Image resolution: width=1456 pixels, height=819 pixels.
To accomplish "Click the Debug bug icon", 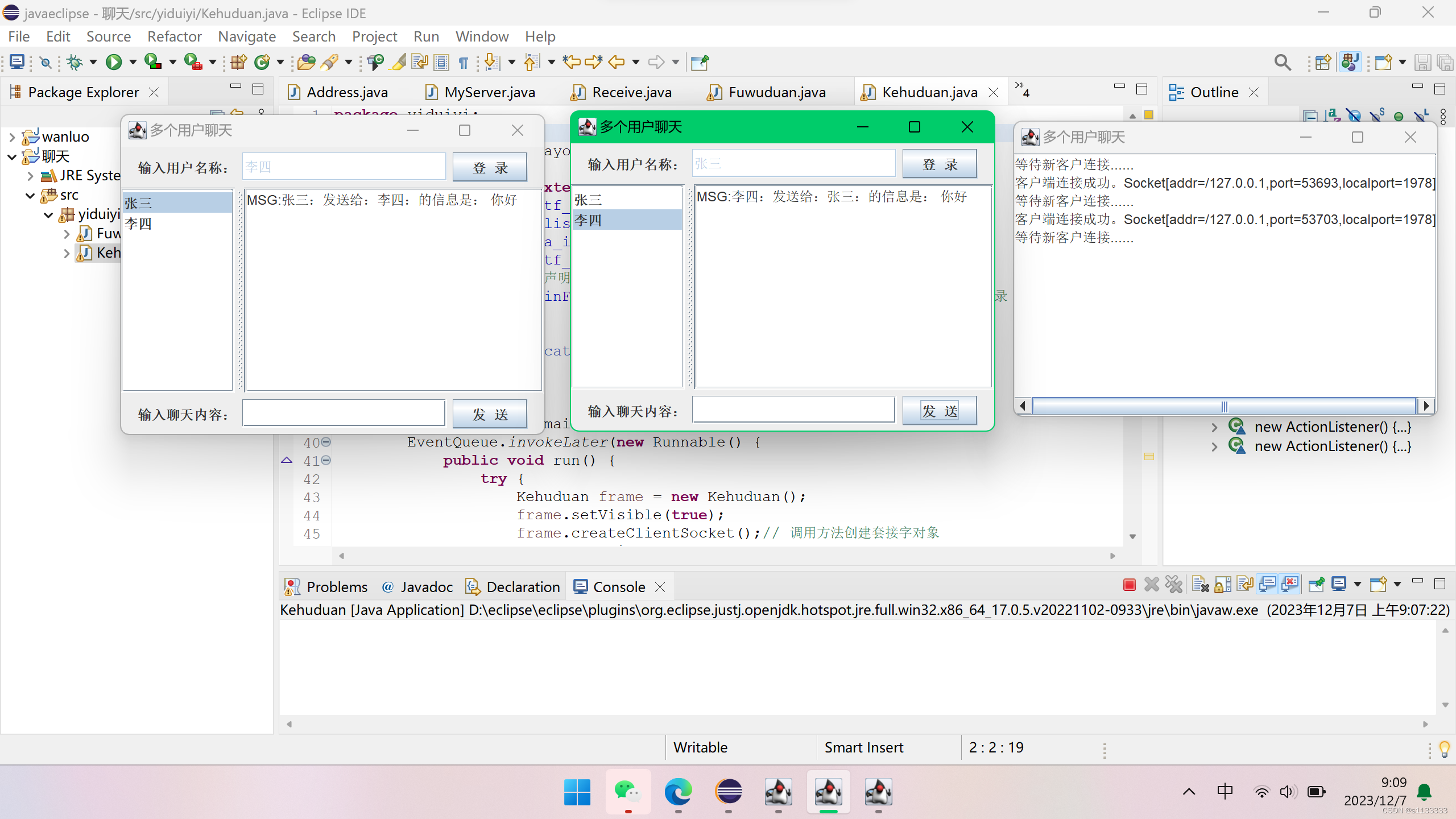I will 75,62.
